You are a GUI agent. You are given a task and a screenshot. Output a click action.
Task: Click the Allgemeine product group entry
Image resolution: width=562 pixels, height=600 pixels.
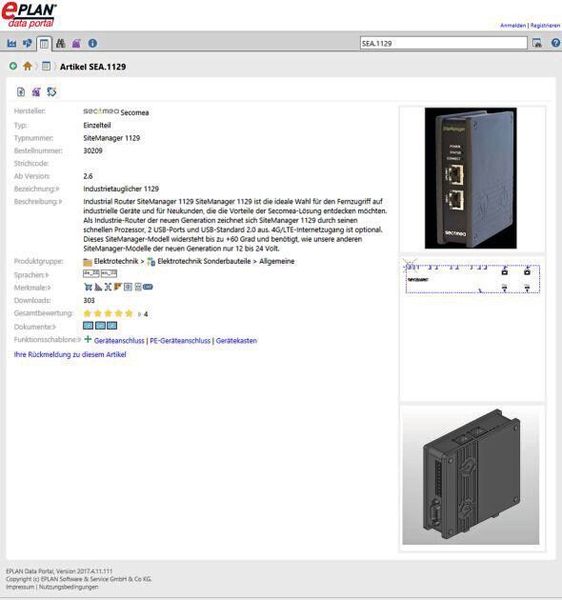277,262
